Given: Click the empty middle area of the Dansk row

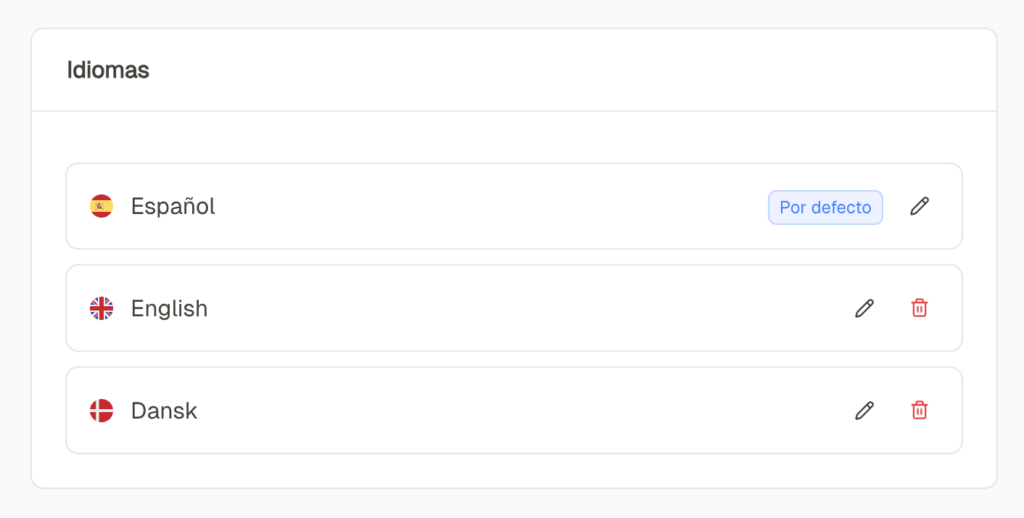Looking at the screenshot, I should pyautogui.click(x=520, y=411).
